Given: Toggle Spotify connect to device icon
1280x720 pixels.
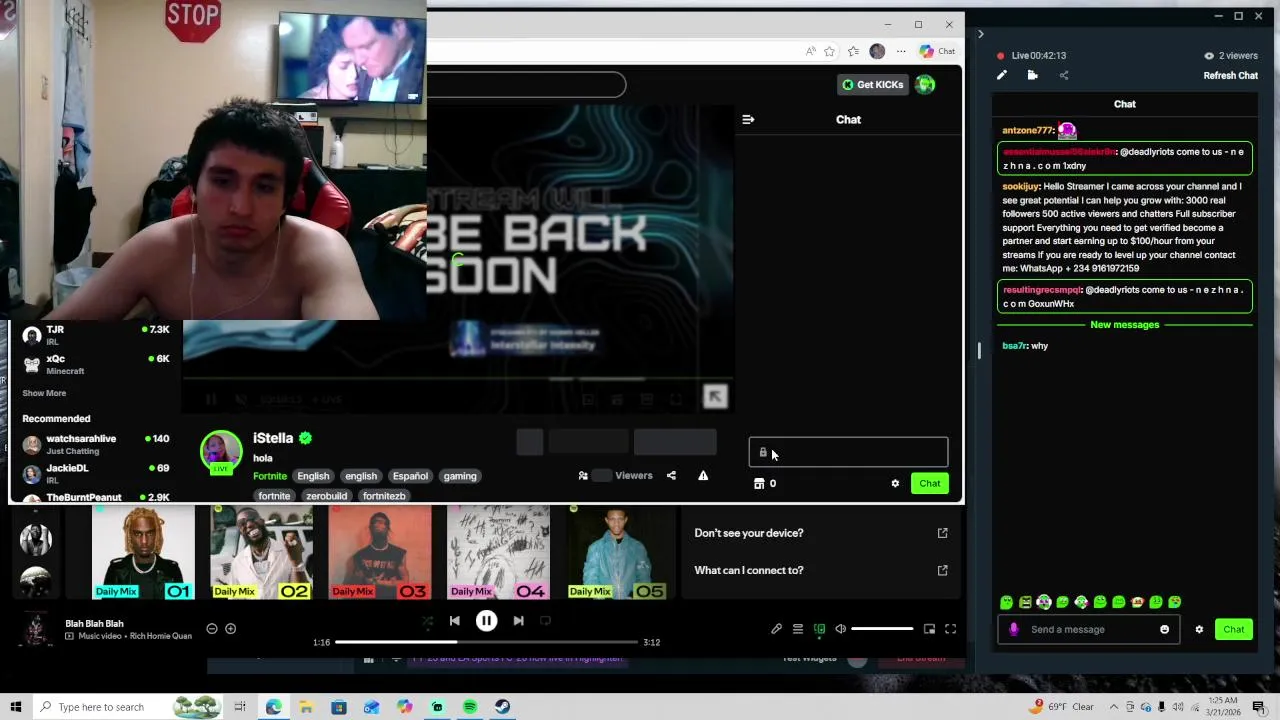Looking at the screenshot, I should (819, 629).
